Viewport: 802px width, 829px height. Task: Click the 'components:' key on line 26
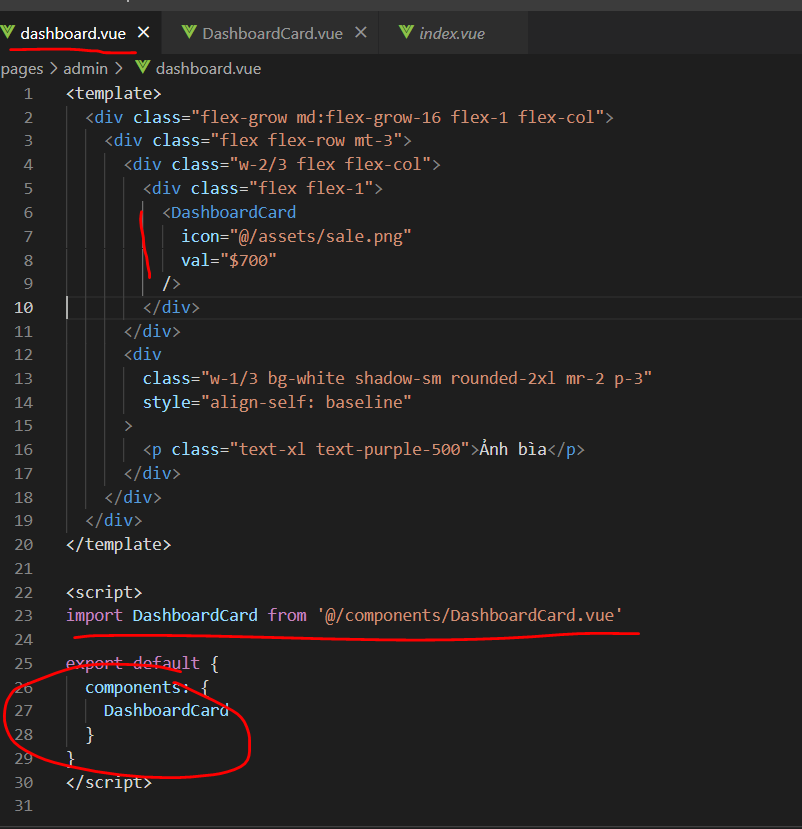click(137, 687)
